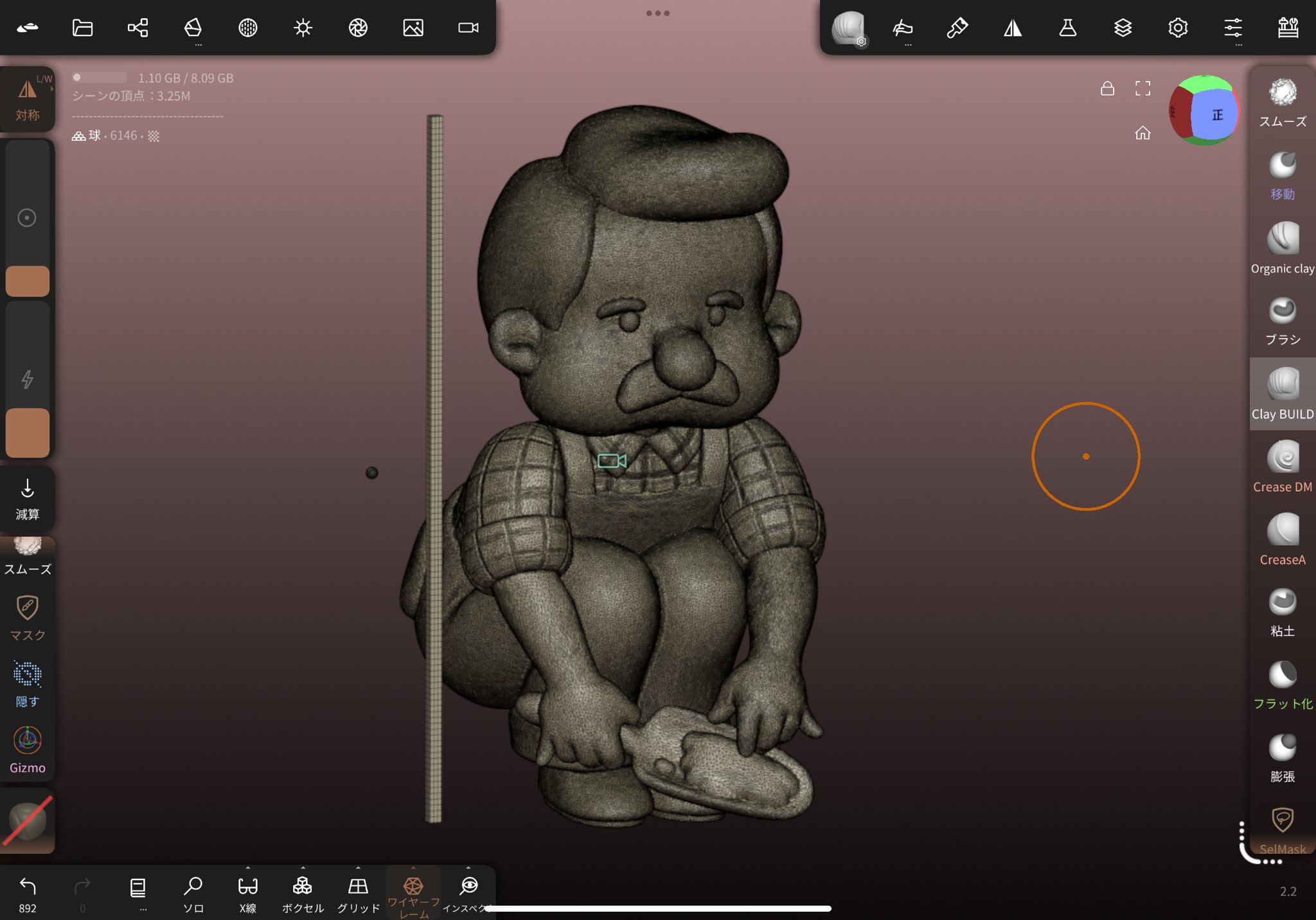Toggle the camera lock icon

1107,89
